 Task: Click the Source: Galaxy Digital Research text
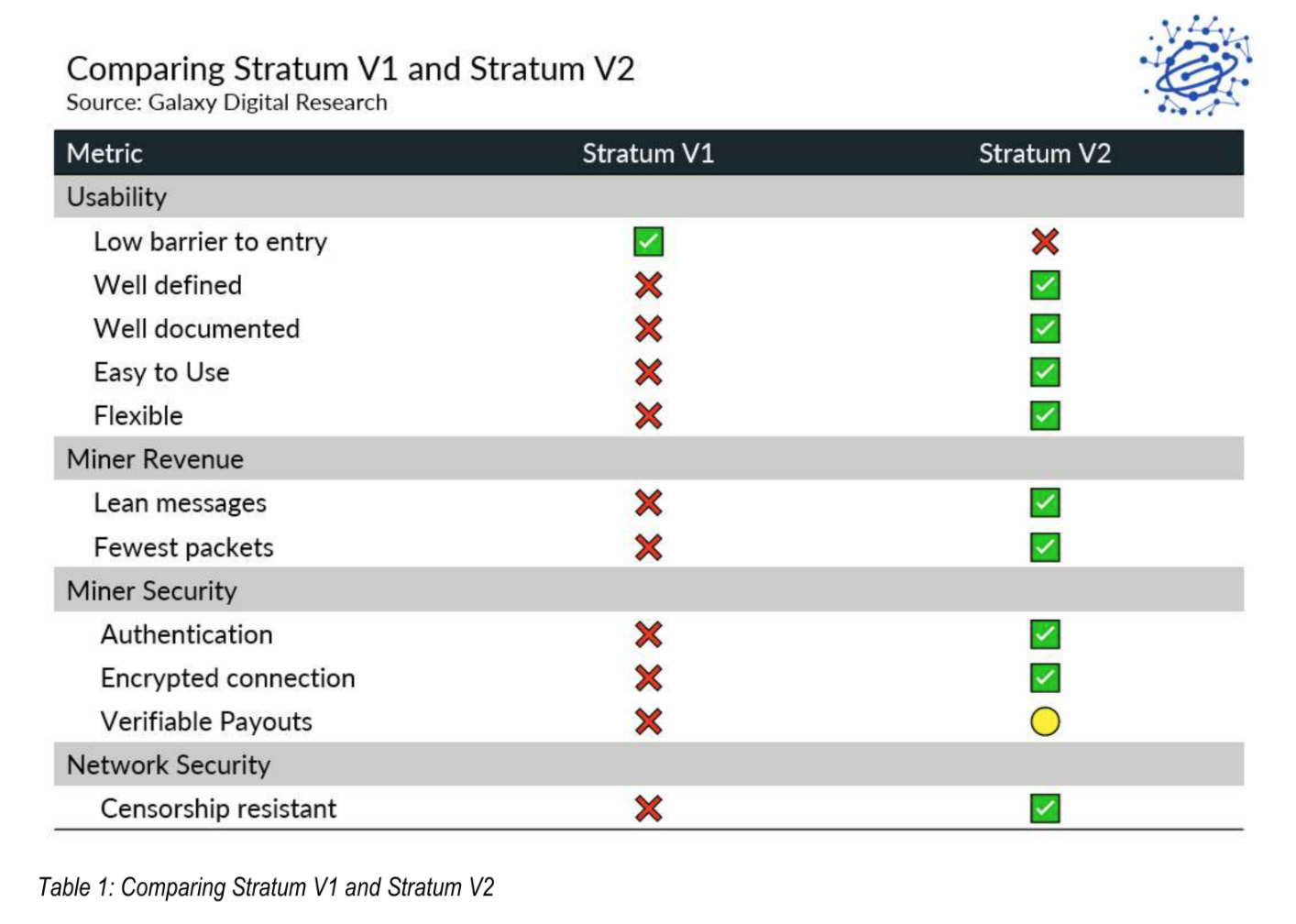coord(226,103)
